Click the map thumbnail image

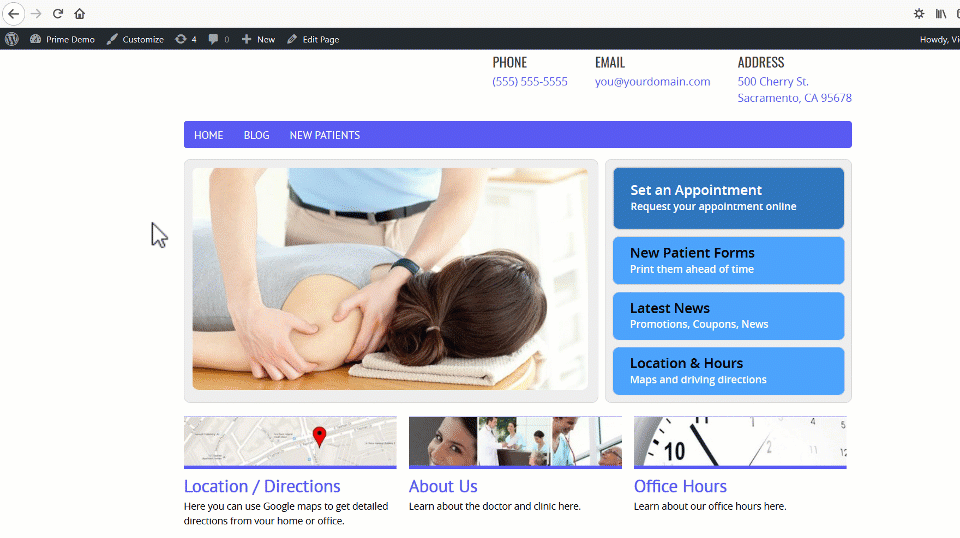click(290, 441)
